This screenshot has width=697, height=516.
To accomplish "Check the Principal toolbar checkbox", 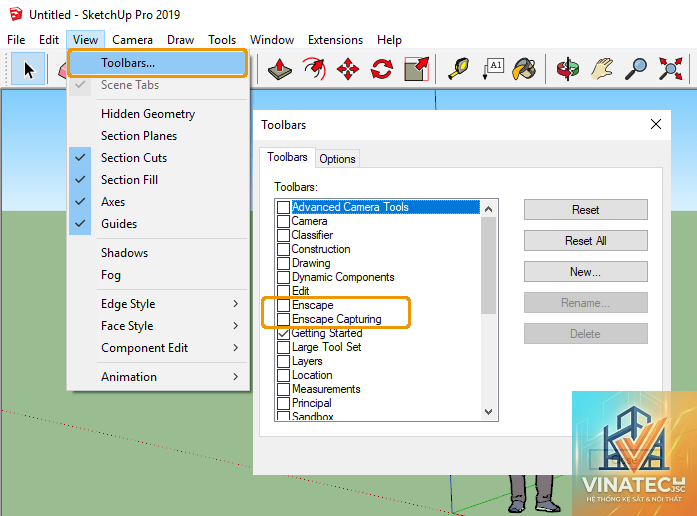I will 283,403.
